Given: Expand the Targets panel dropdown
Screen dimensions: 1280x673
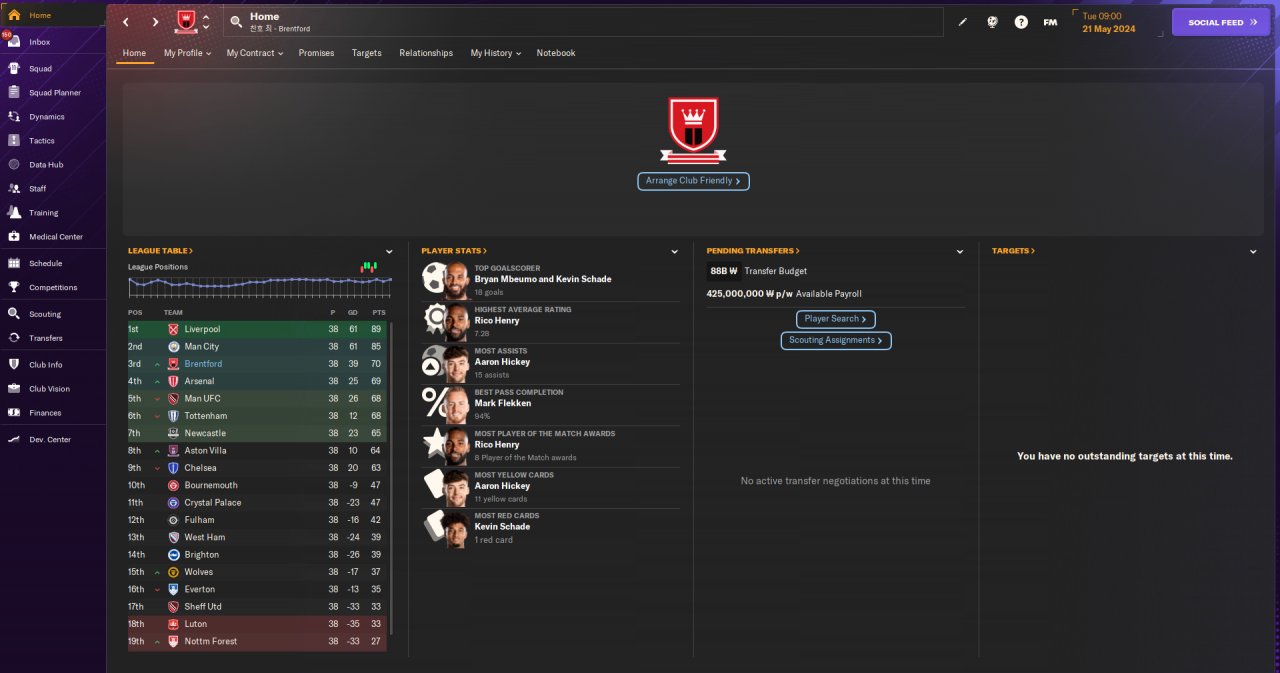Looking at the screenshot, I should (x=1253, y=252).
